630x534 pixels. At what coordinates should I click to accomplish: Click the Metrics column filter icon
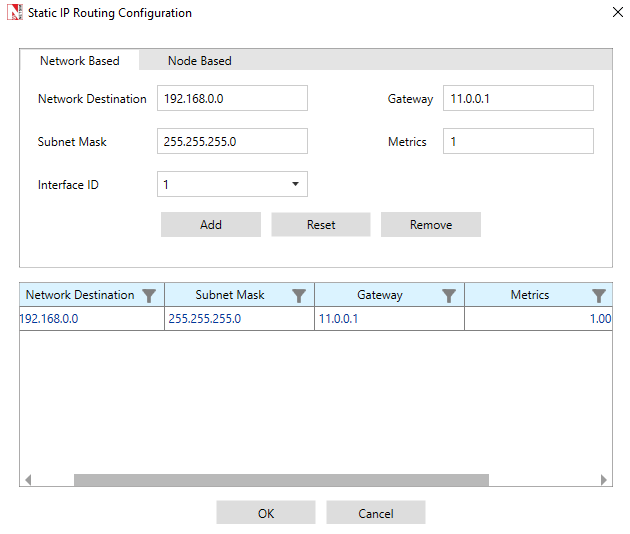(x=599, y=295)
